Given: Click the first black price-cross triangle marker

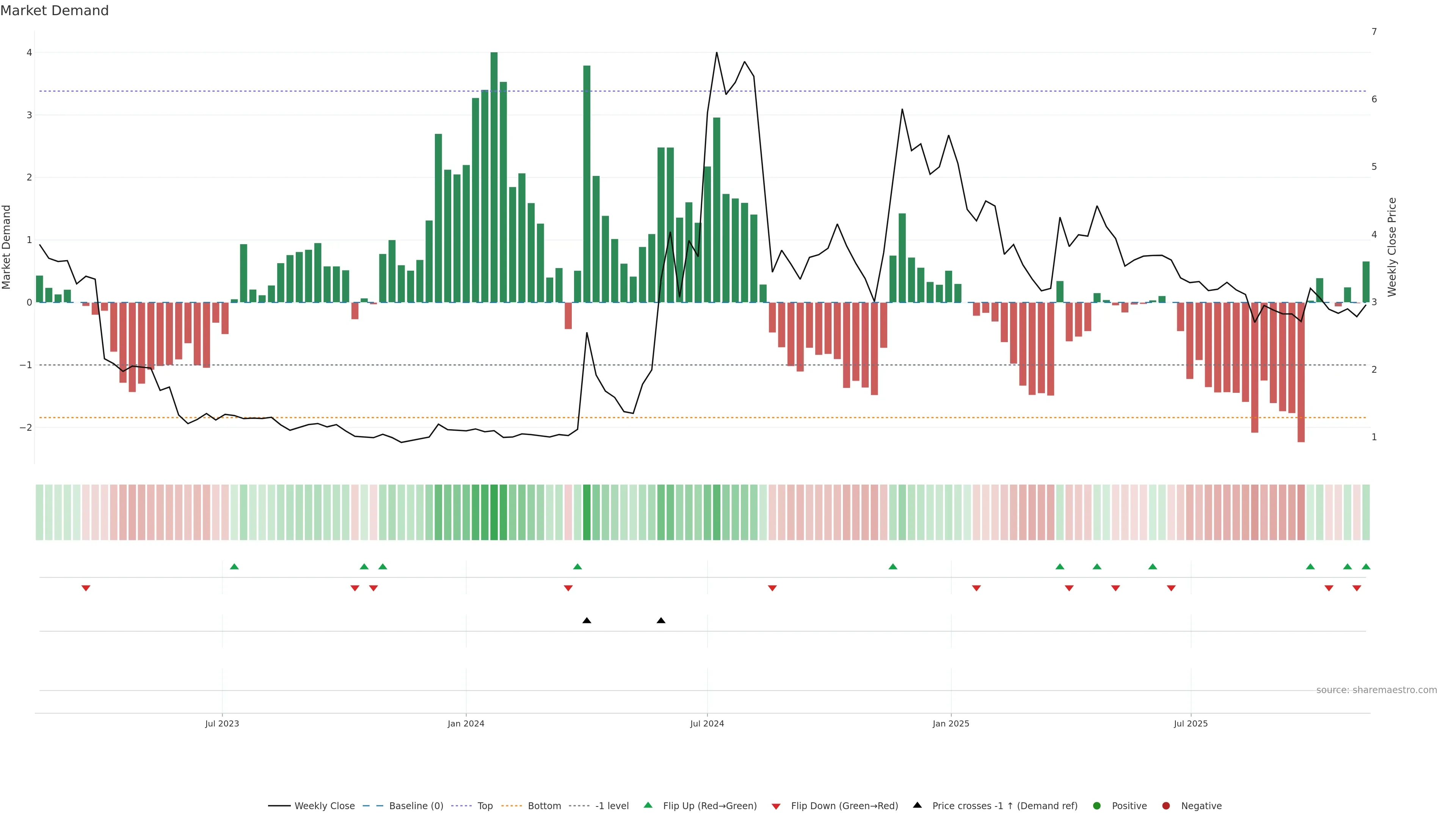Looking at the screenshot, I should pos(587,621).
